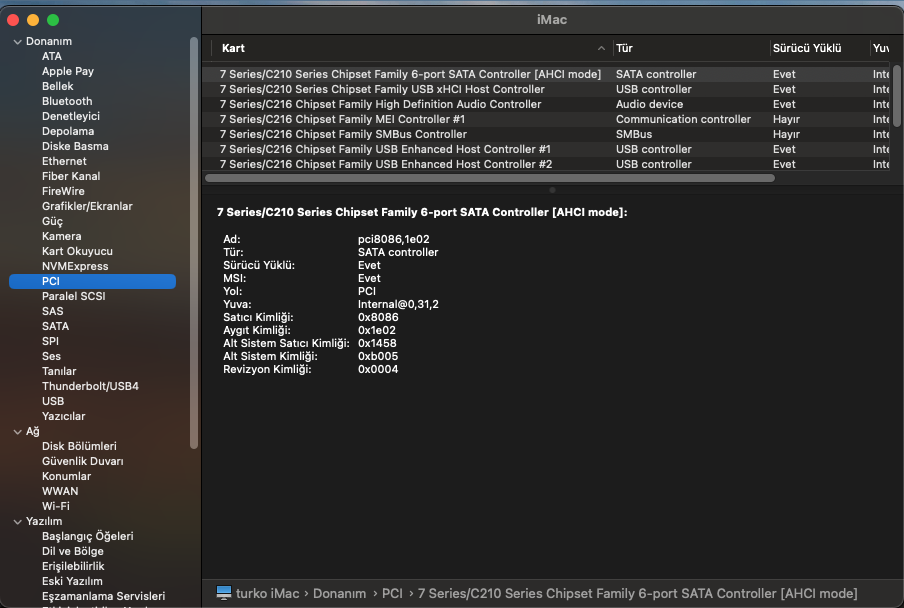Select High Definition Audio Controller row

[380, 104]
